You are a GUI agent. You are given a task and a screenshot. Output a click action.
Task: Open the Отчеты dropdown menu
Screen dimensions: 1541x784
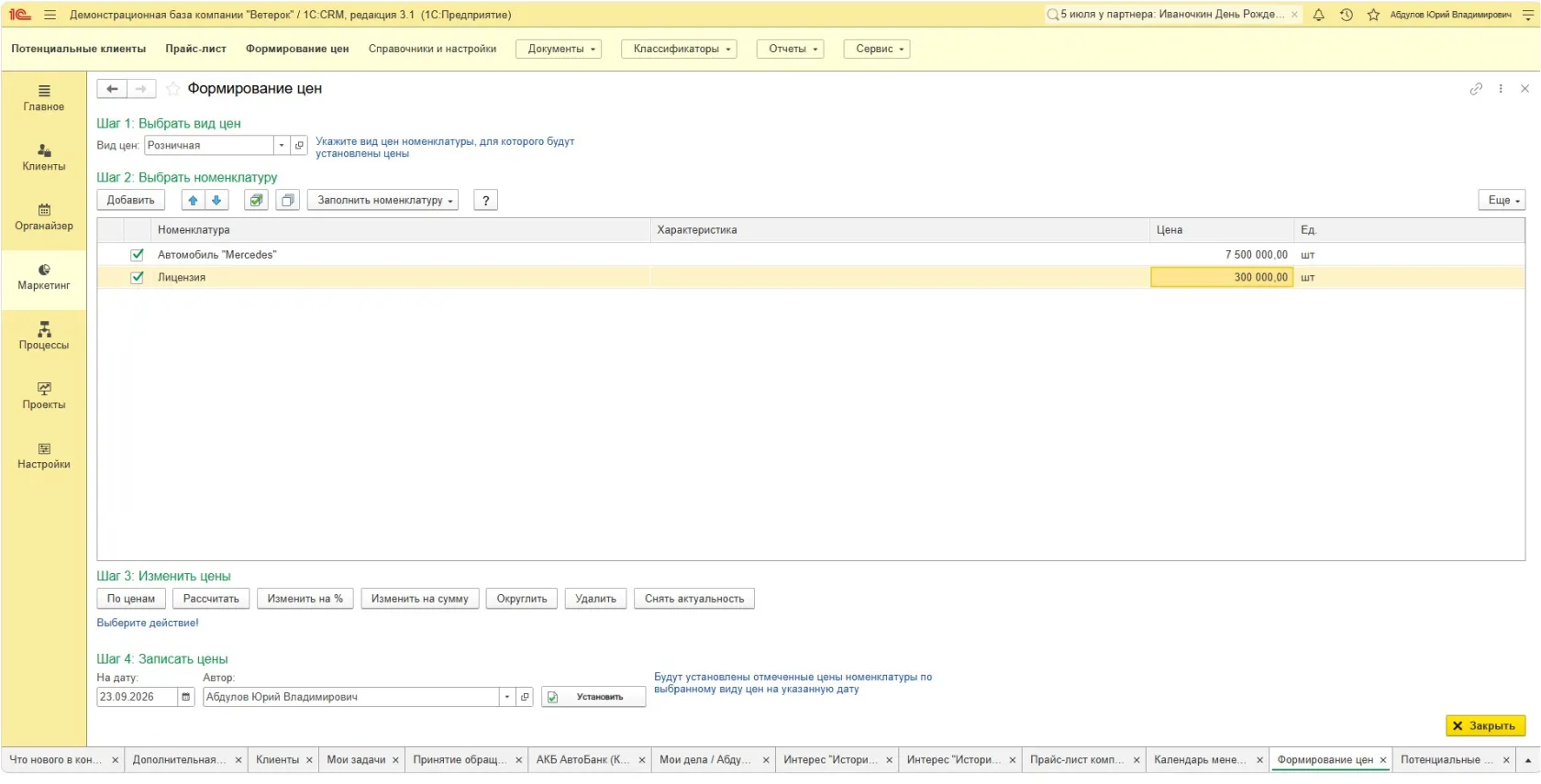[791, 49]
